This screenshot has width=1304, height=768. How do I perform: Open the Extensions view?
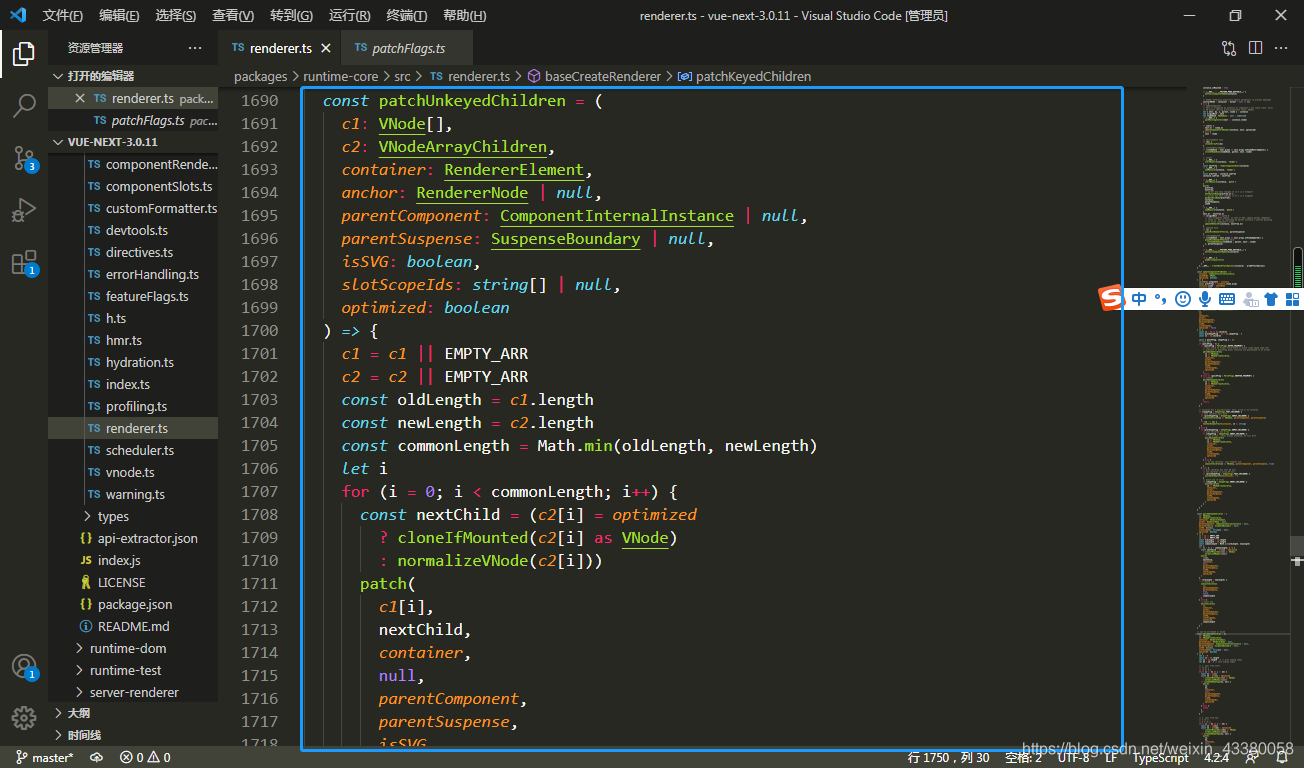(x=24, y=264)
